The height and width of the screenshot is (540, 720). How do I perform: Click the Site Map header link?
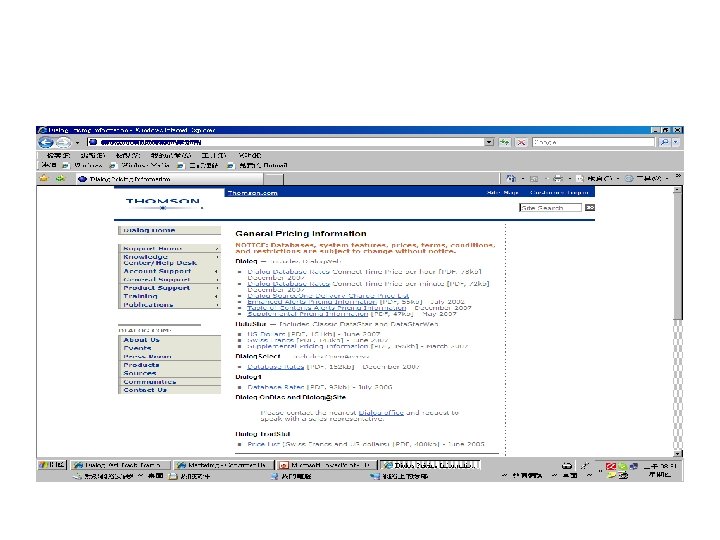tap(502, 192)
